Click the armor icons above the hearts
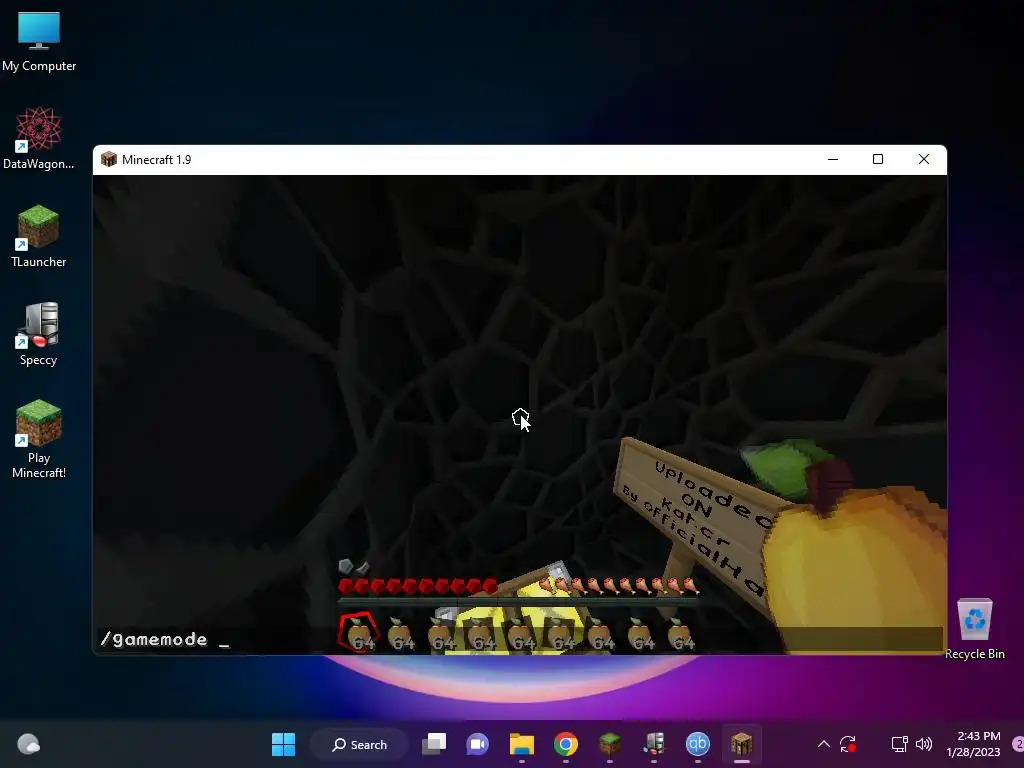The image size is (1024, 768). coord(354,566)
